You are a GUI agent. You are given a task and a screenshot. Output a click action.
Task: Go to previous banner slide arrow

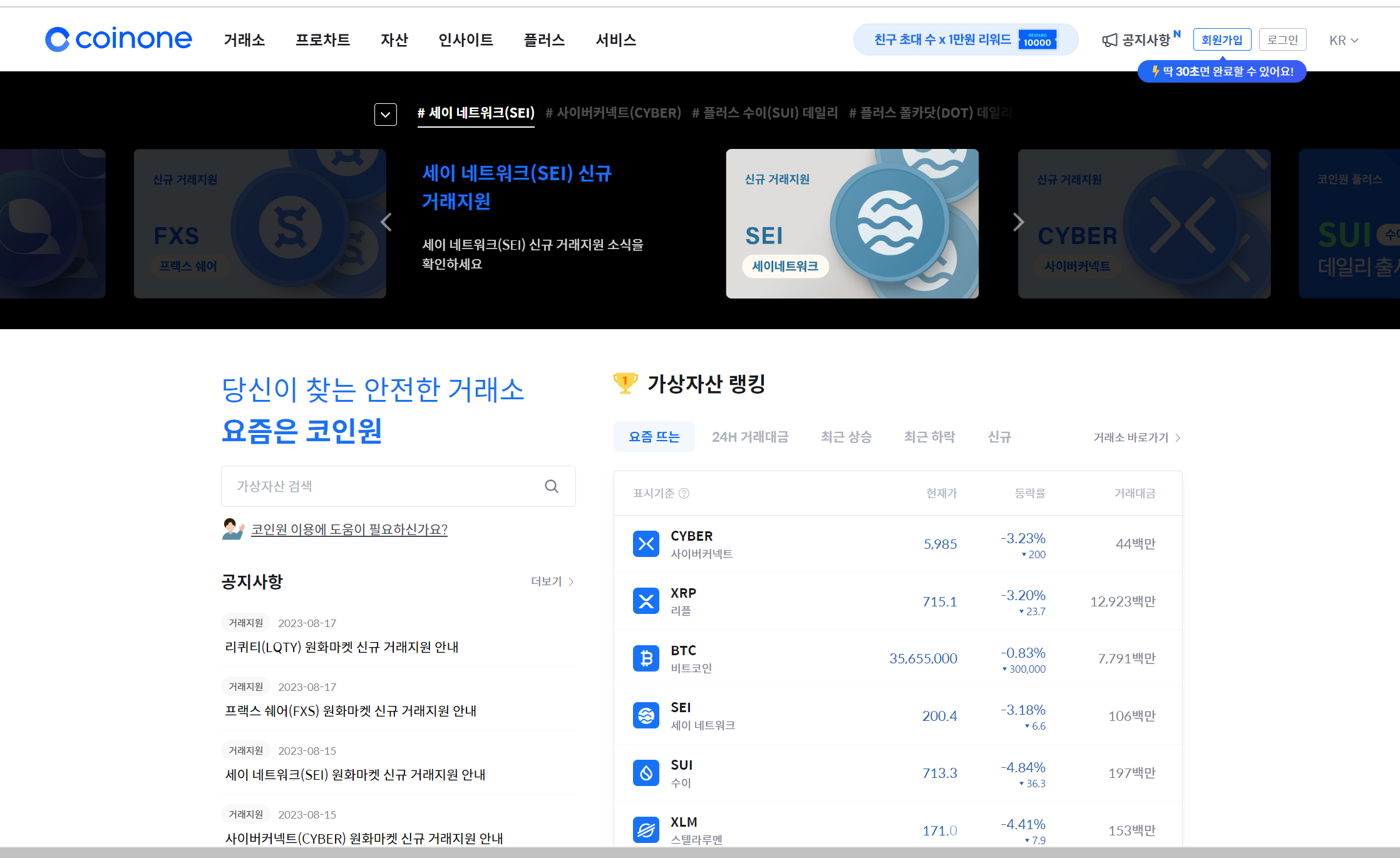point(386,222)
